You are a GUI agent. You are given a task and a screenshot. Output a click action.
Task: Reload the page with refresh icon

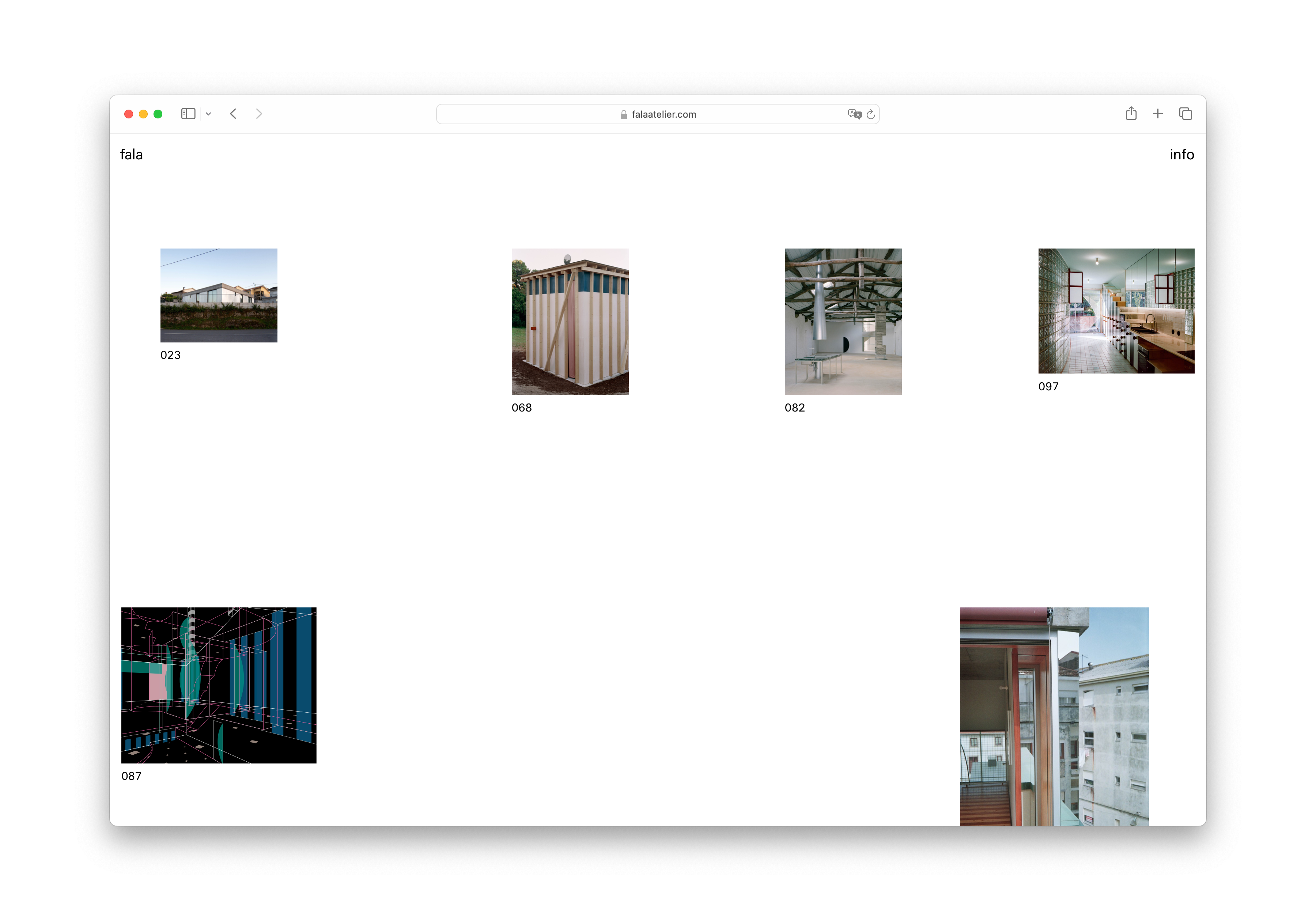pos(871,115)
